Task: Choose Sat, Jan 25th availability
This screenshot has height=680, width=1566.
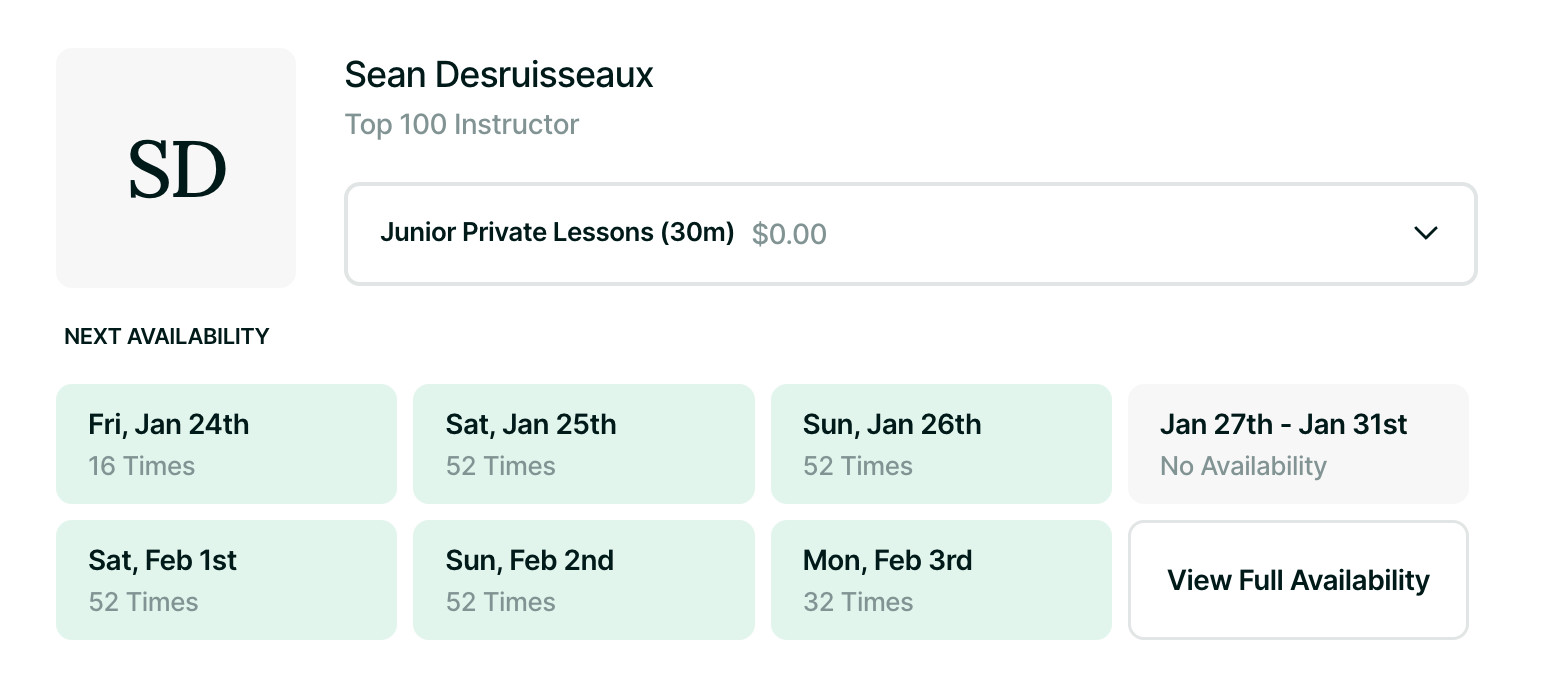Action: coord(583,443)
